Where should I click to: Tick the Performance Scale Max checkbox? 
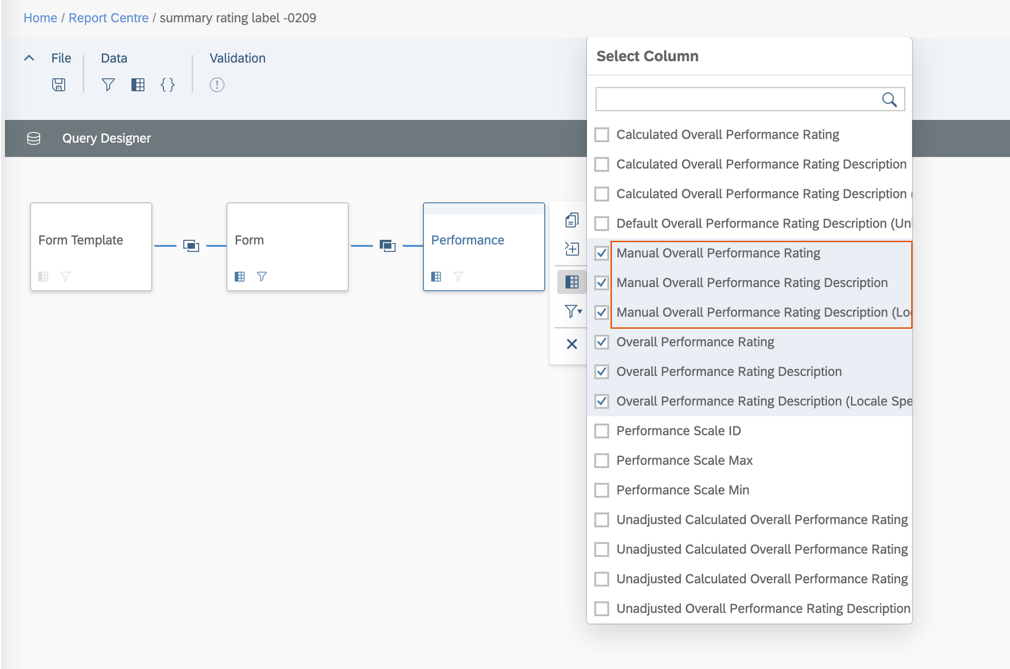coord(602,461)
